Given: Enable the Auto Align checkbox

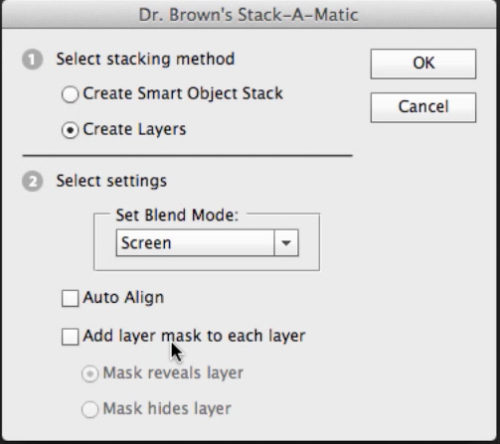Looking at the screenshot, I should tap(70, 298).
